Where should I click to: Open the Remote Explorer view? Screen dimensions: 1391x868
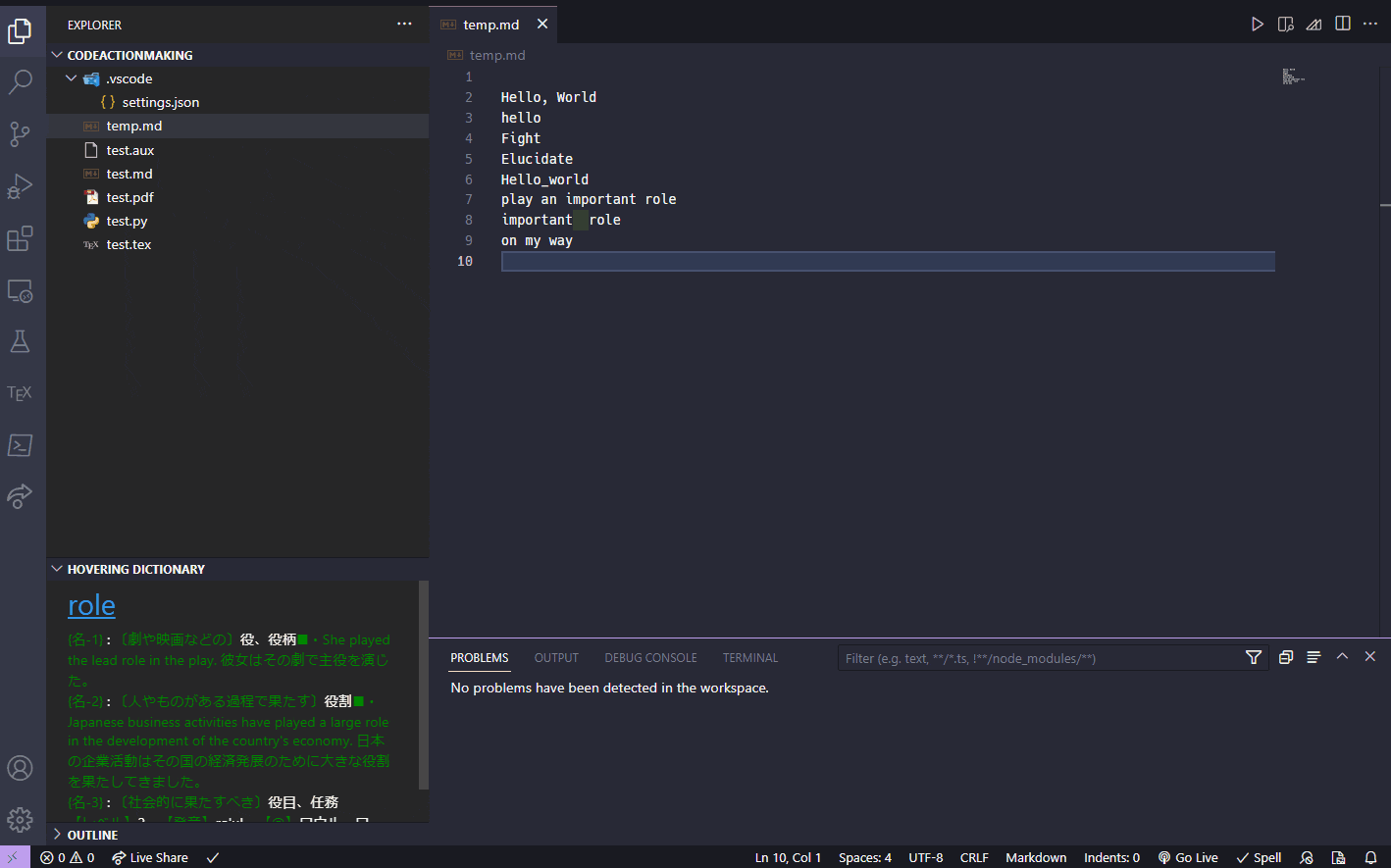(20, 290)
